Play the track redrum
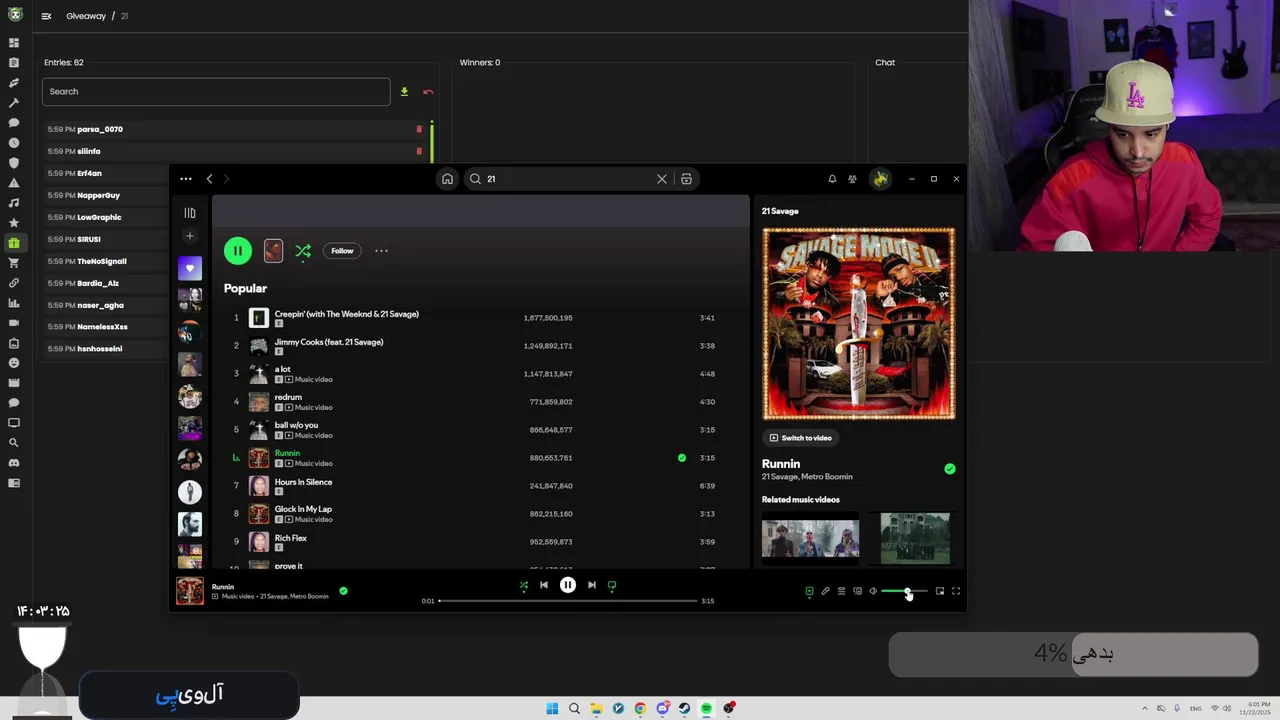 coord(480,402)
